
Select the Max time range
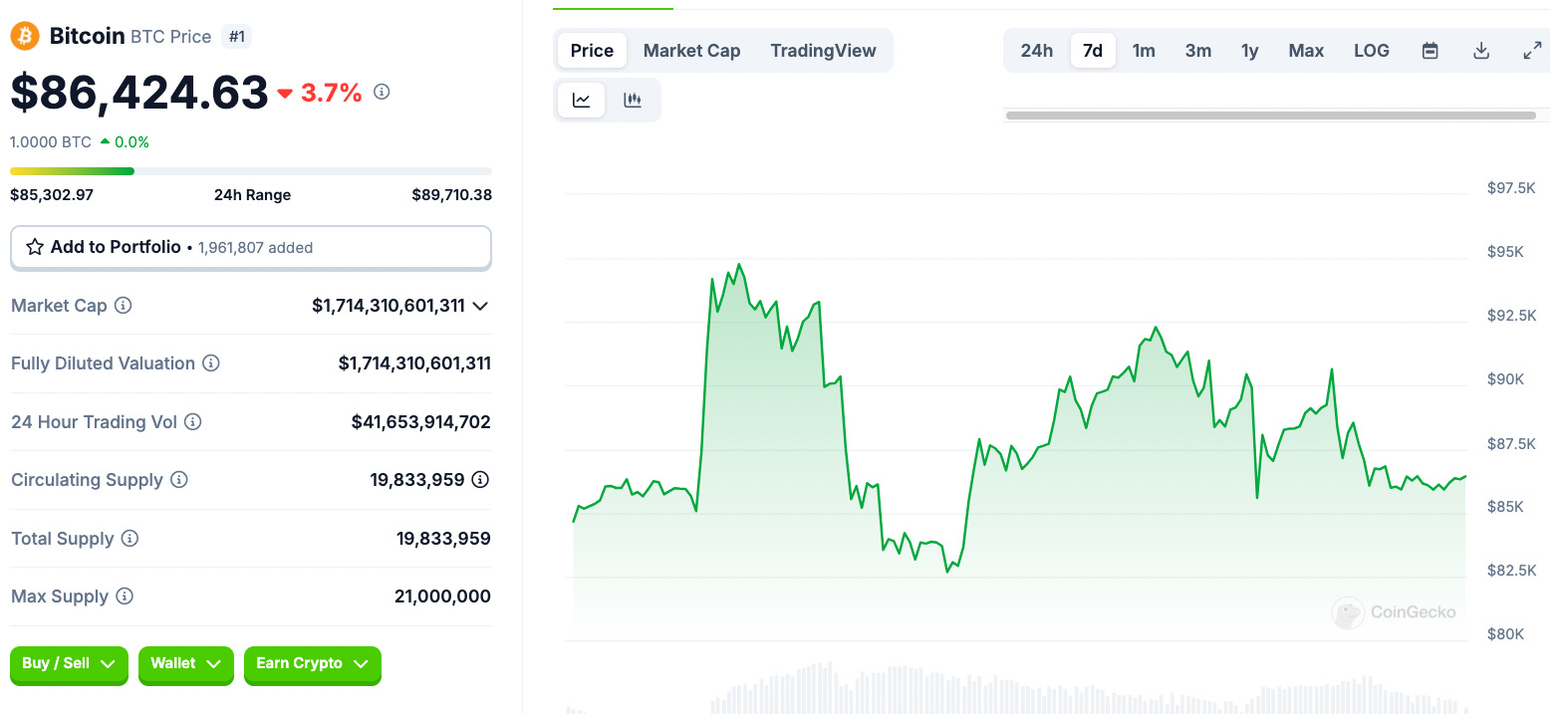(x=1306, y=51)
